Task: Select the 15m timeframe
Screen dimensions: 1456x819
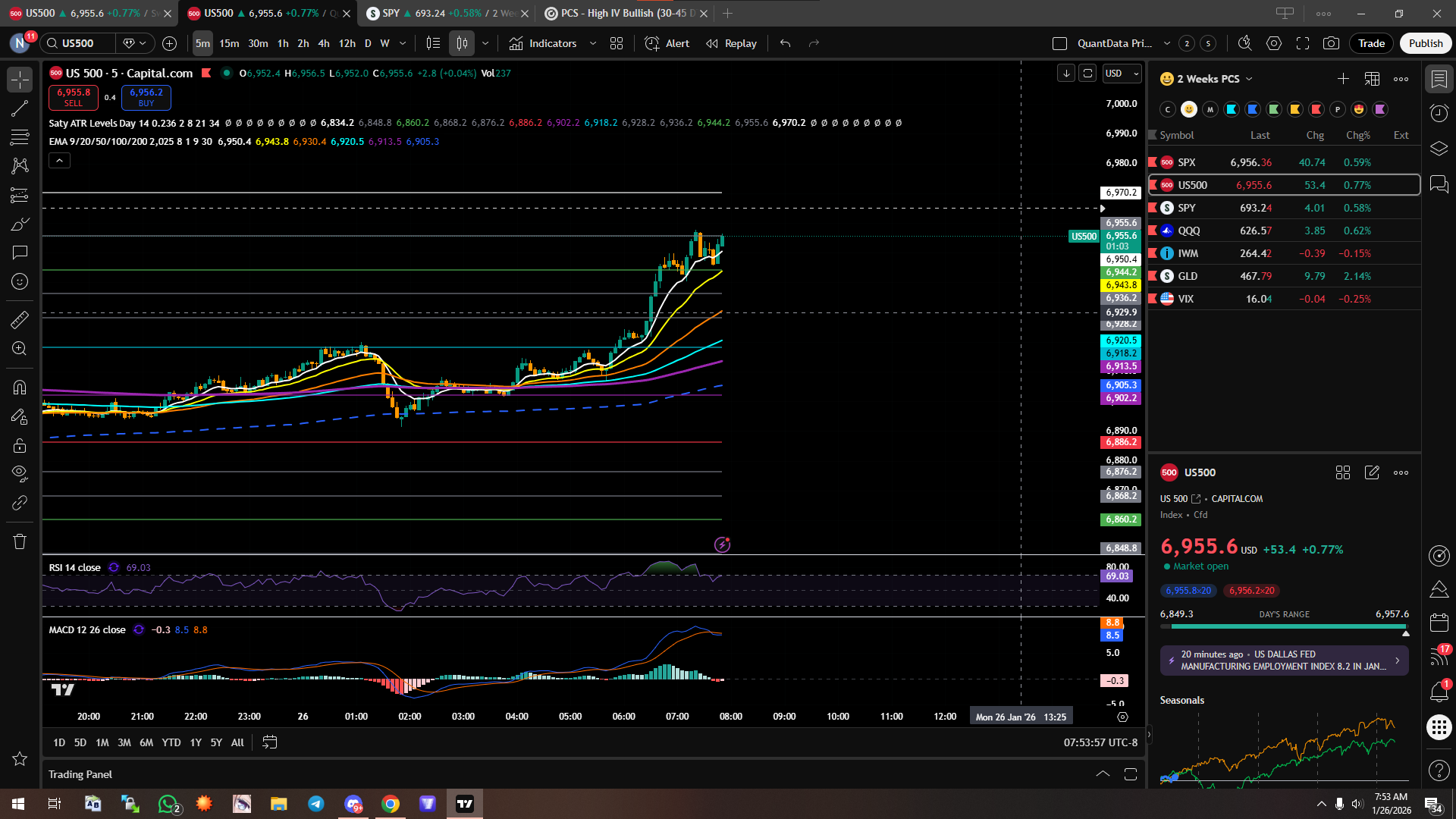Action: [x=229, y=43]
